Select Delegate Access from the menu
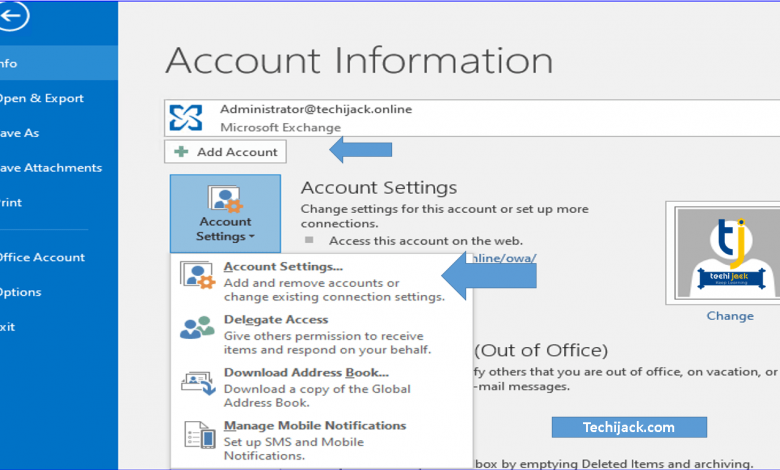Screen dimensions: 780x470 click(321, 334)
